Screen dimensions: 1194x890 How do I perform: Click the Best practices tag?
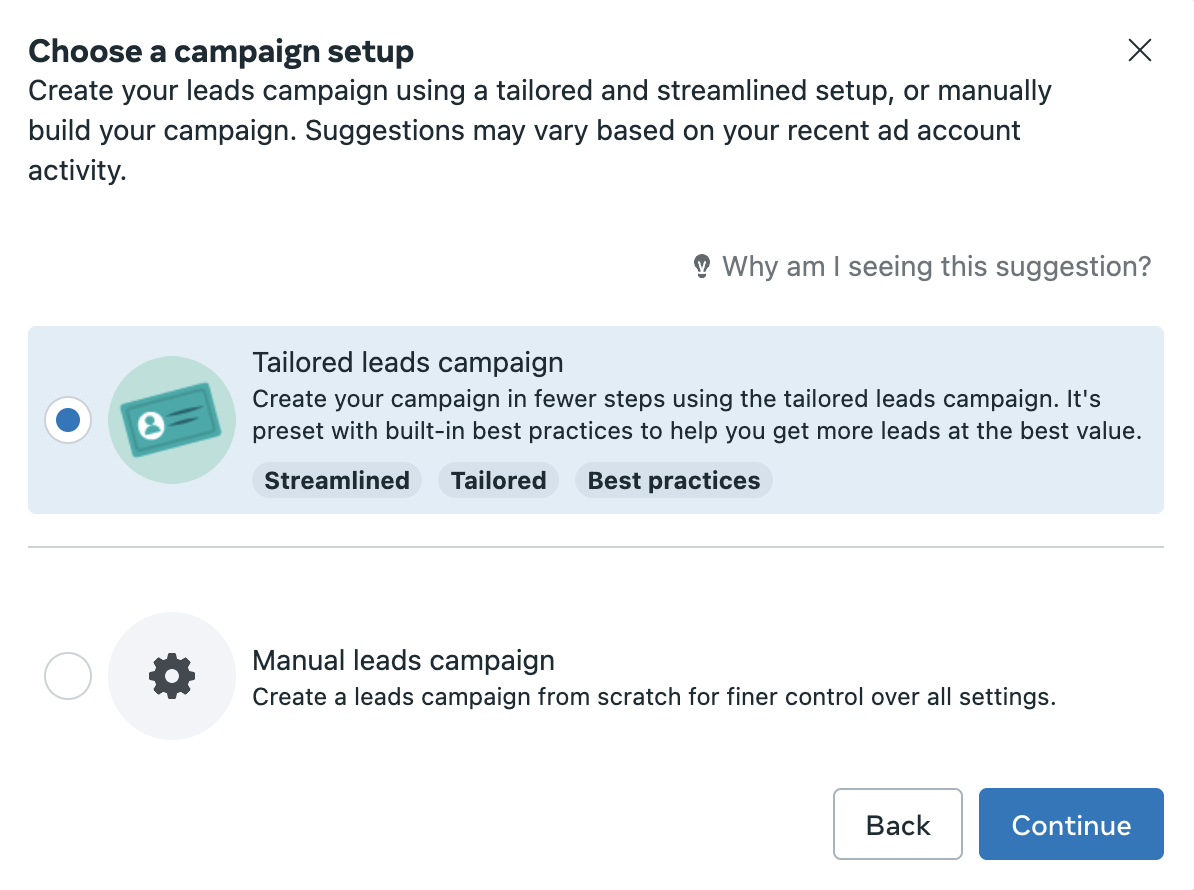673,480
